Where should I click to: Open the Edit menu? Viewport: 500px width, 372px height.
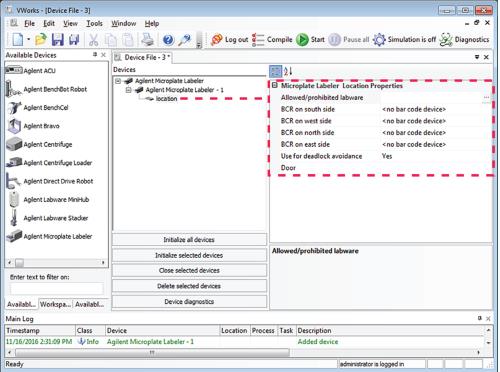click(x=49, y=24)
